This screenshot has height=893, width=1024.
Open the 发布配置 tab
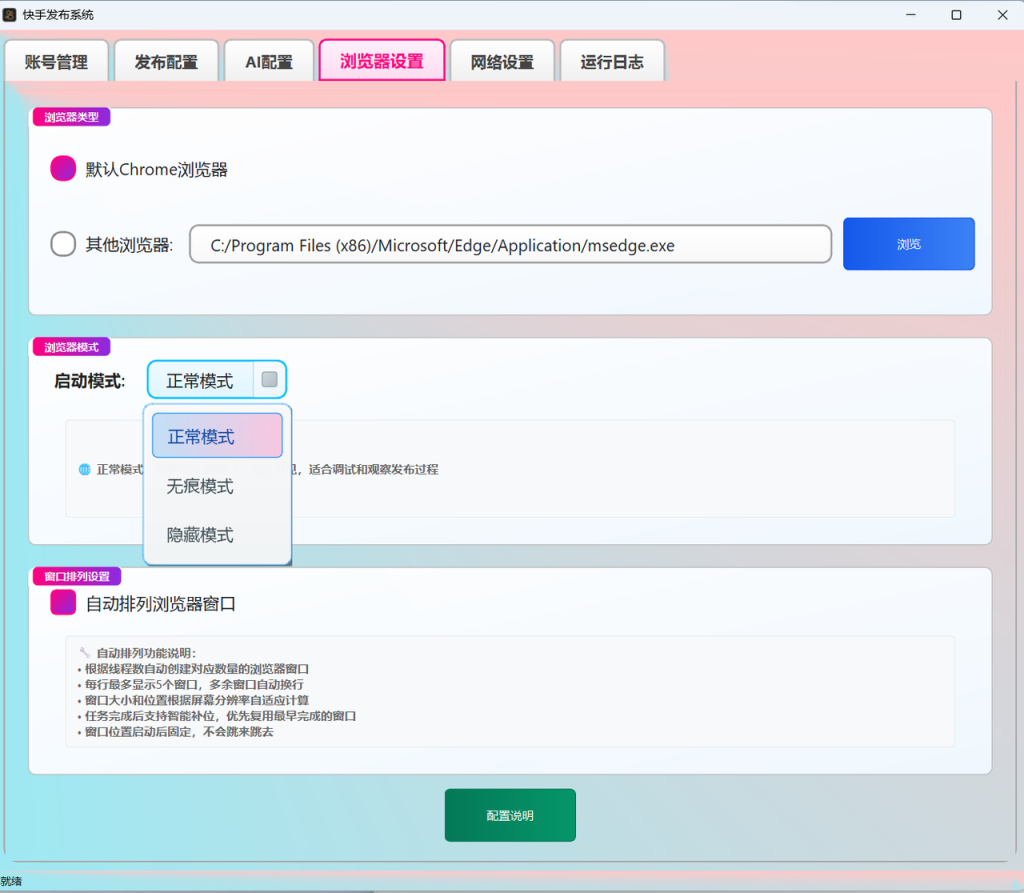tap(167, 61)
